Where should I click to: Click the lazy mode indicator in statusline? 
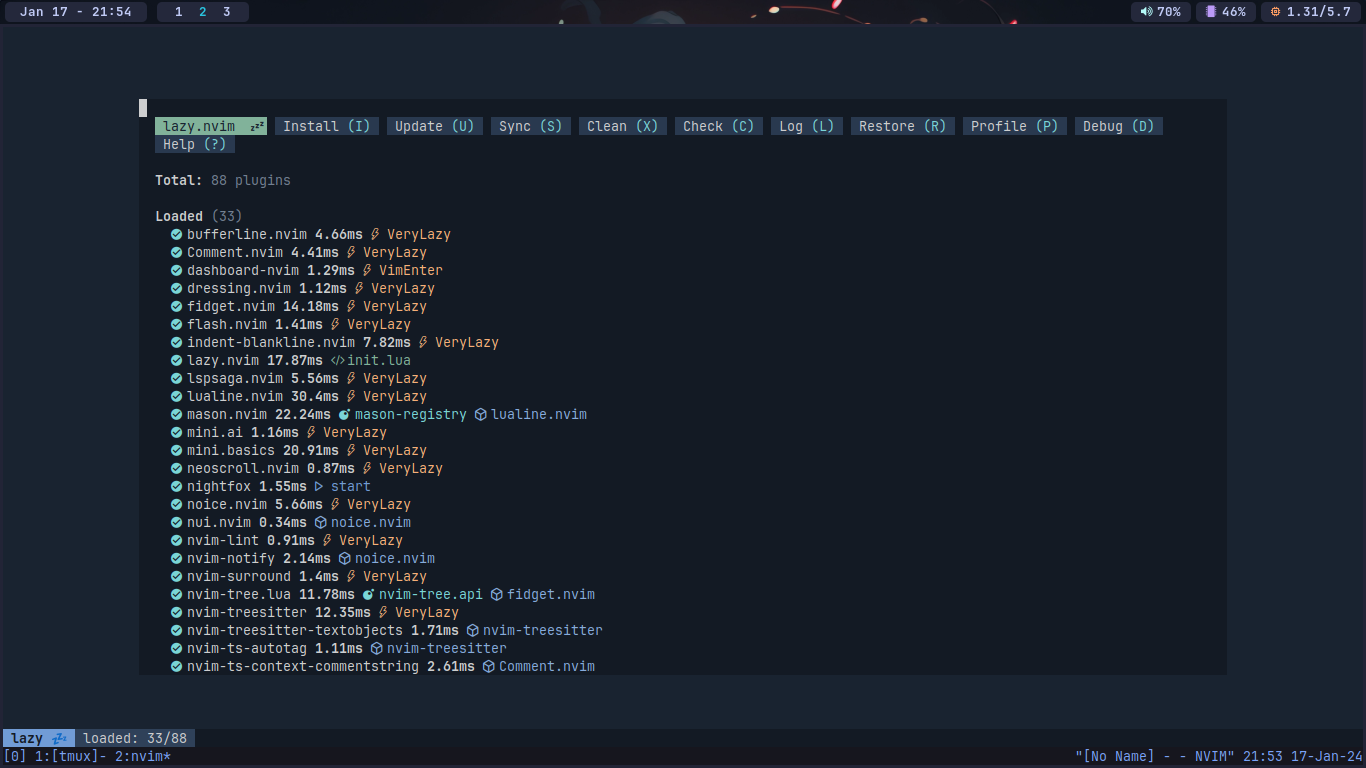tap(39, 738)
